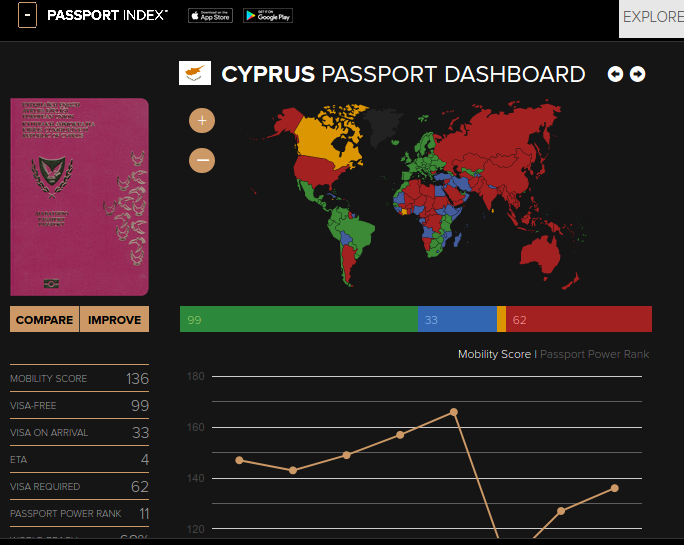684x545 pixels.
Task: Switch chart to Mobility Score
Action: pyautogui.click(x=495, y=354)
